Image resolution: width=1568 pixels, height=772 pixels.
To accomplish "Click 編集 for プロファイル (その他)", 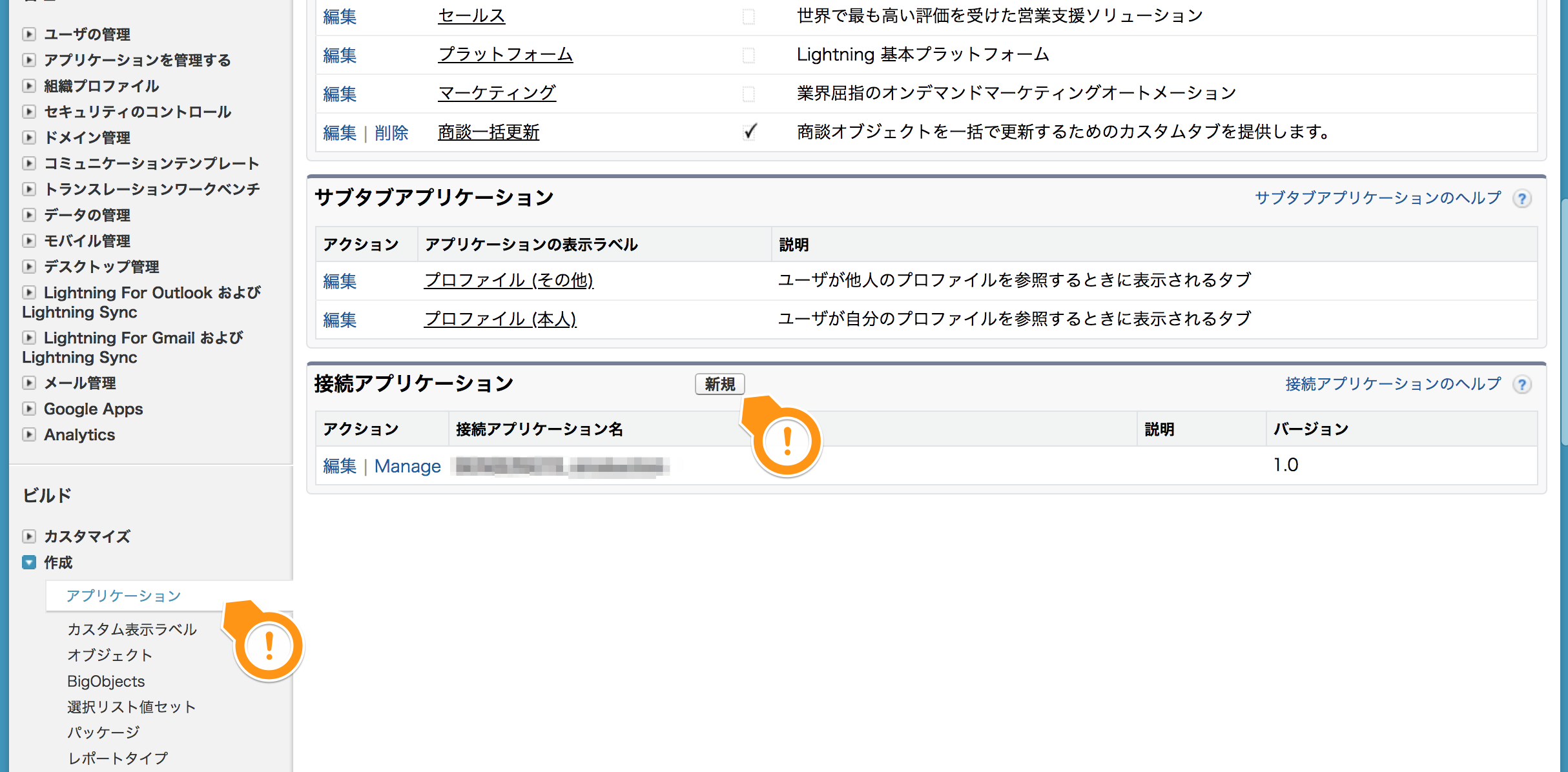I will (340, 281).
